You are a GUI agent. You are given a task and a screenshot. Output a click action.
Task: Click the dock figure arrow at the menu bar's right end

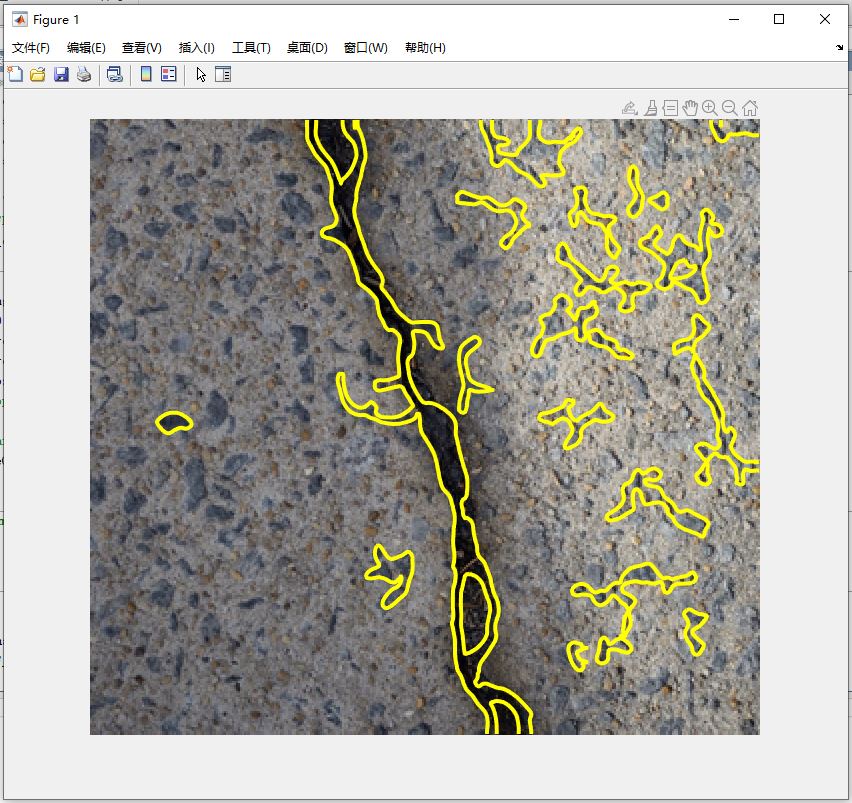[840, 48]
